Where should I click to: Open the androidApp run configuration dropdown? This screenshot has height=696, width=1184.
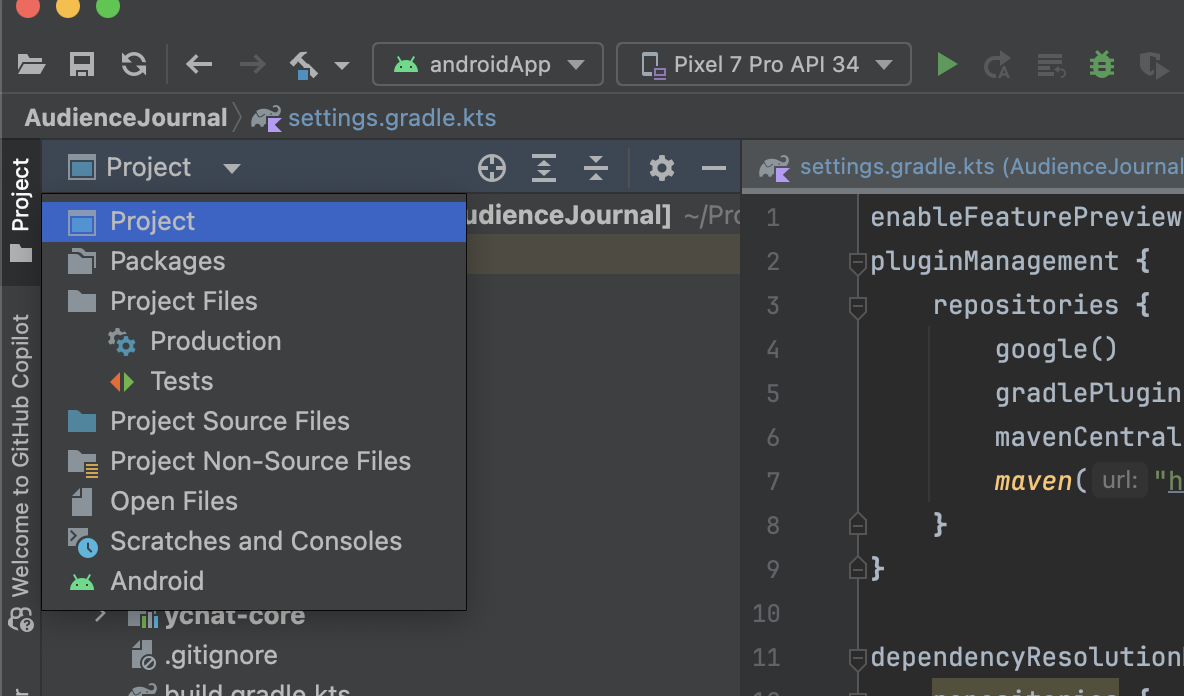[488, 64]
